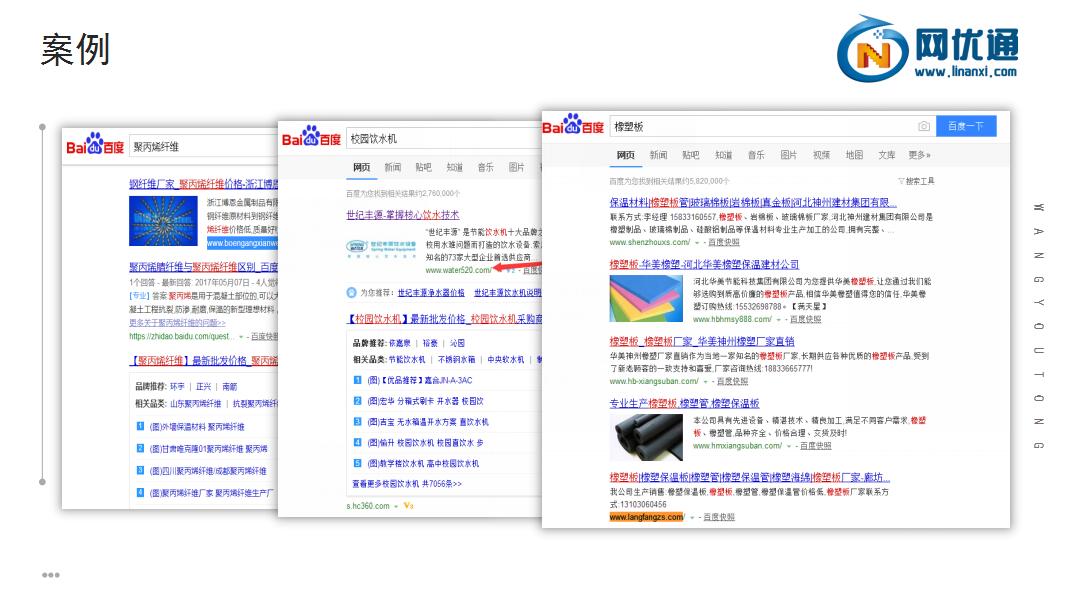Open the 【校园饮水机】最新批发价格 result link
Viewport: 1087px width, 610px height.
click(x=444, y=319)
